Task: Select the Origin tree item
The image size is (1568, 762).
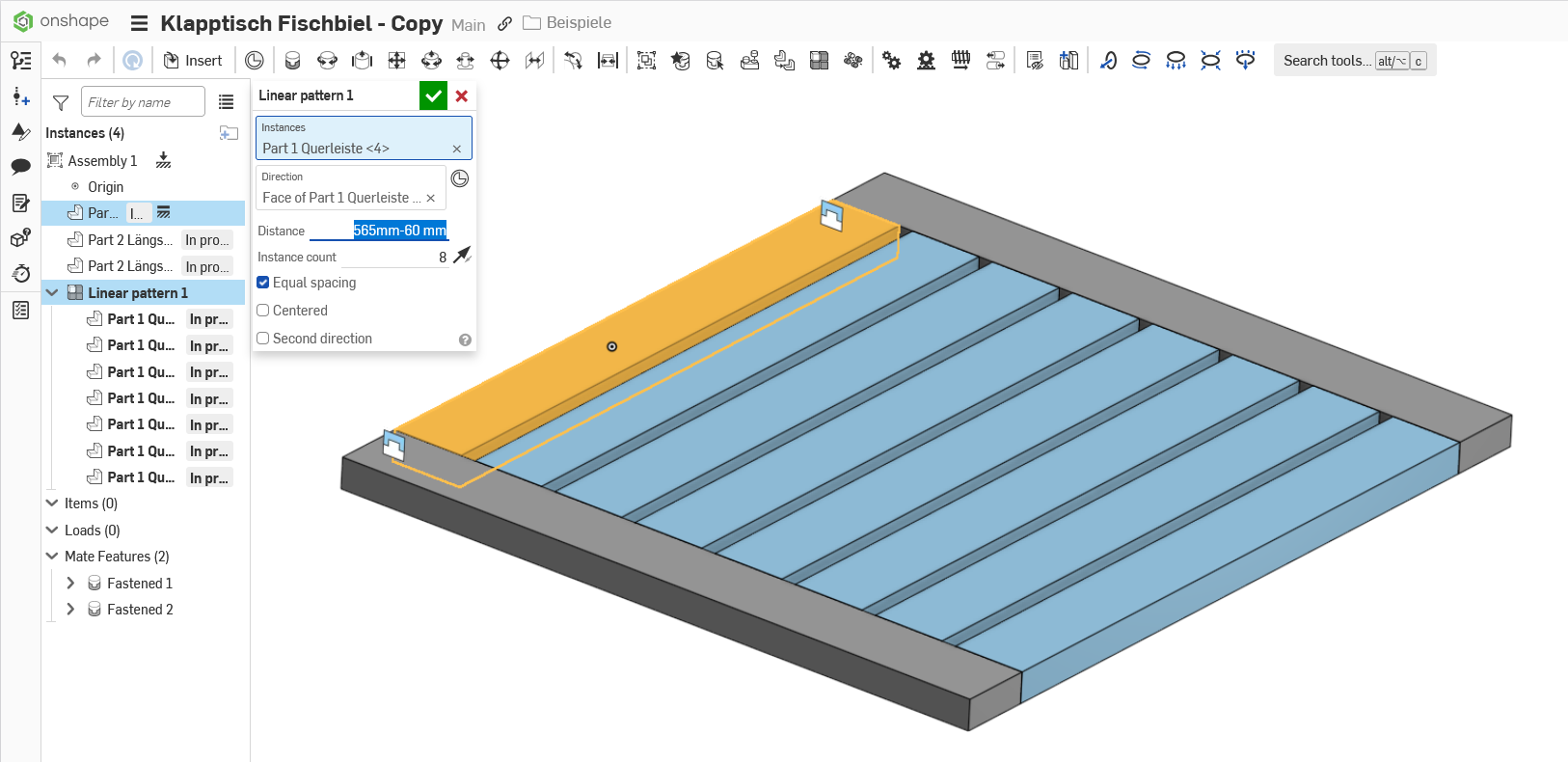Action: coord(105,187)
